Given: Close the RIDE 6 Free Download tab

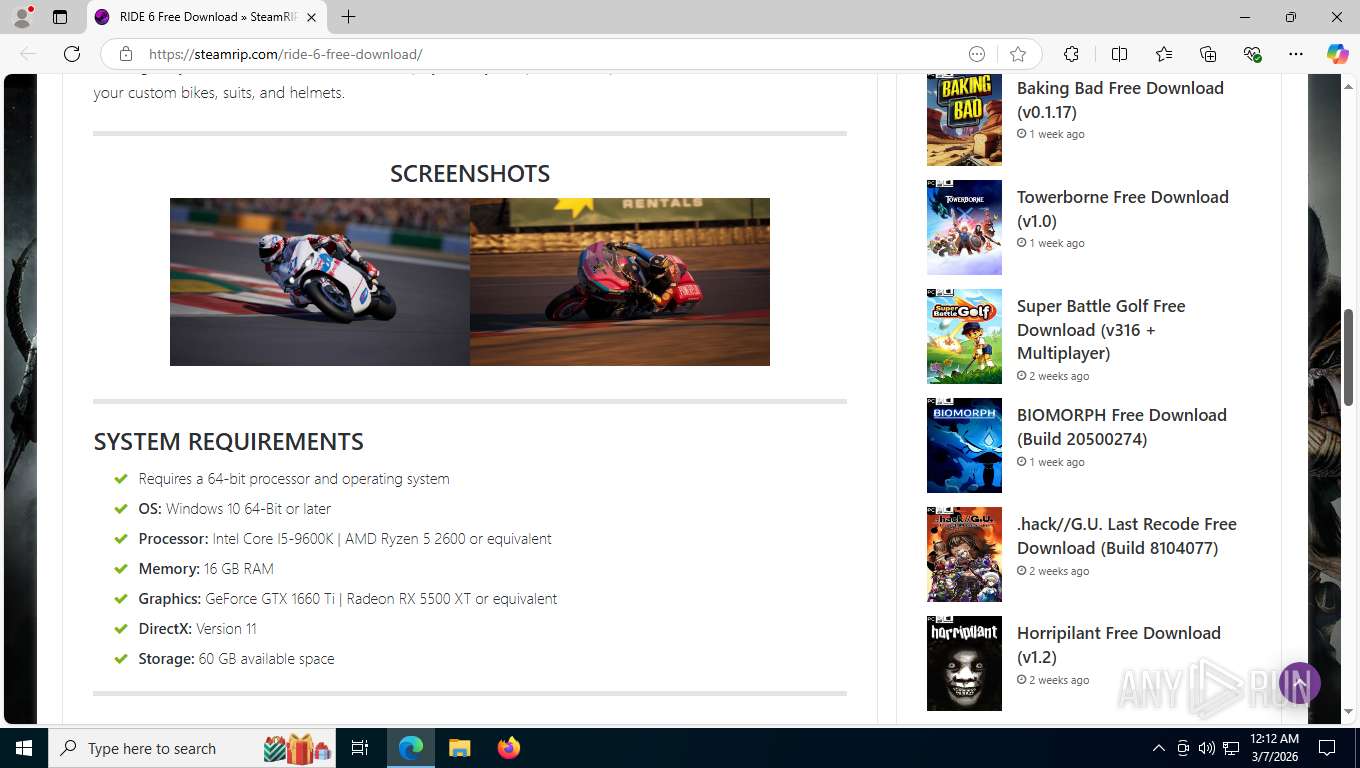Looking at the screenshot, I should 311,17.
